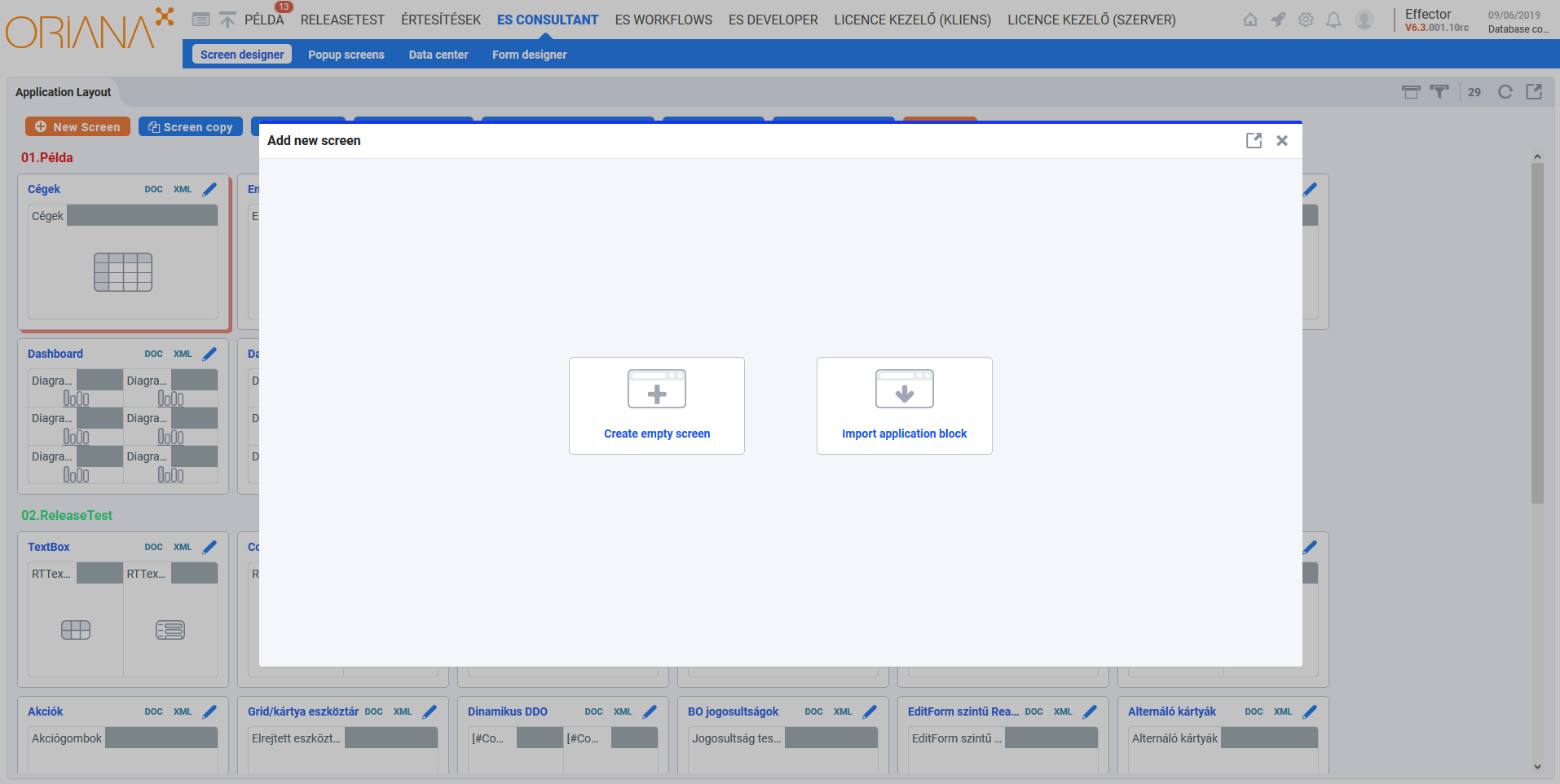Open the Add new screen dialog in a new window
Viewport: 1560px width, 784px height.
point(1254,141)
